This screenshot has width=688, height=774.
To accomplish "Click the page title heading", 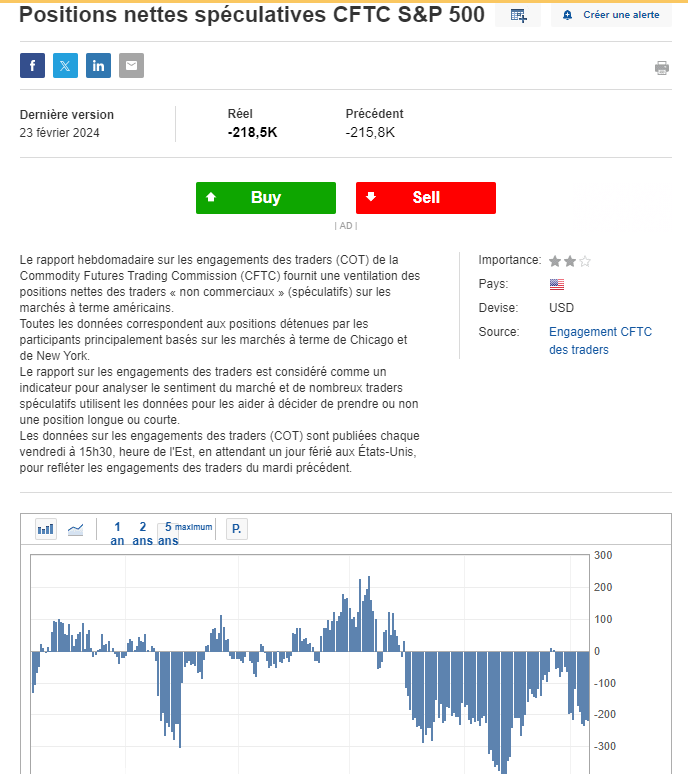I will click(x=252, y=15).
